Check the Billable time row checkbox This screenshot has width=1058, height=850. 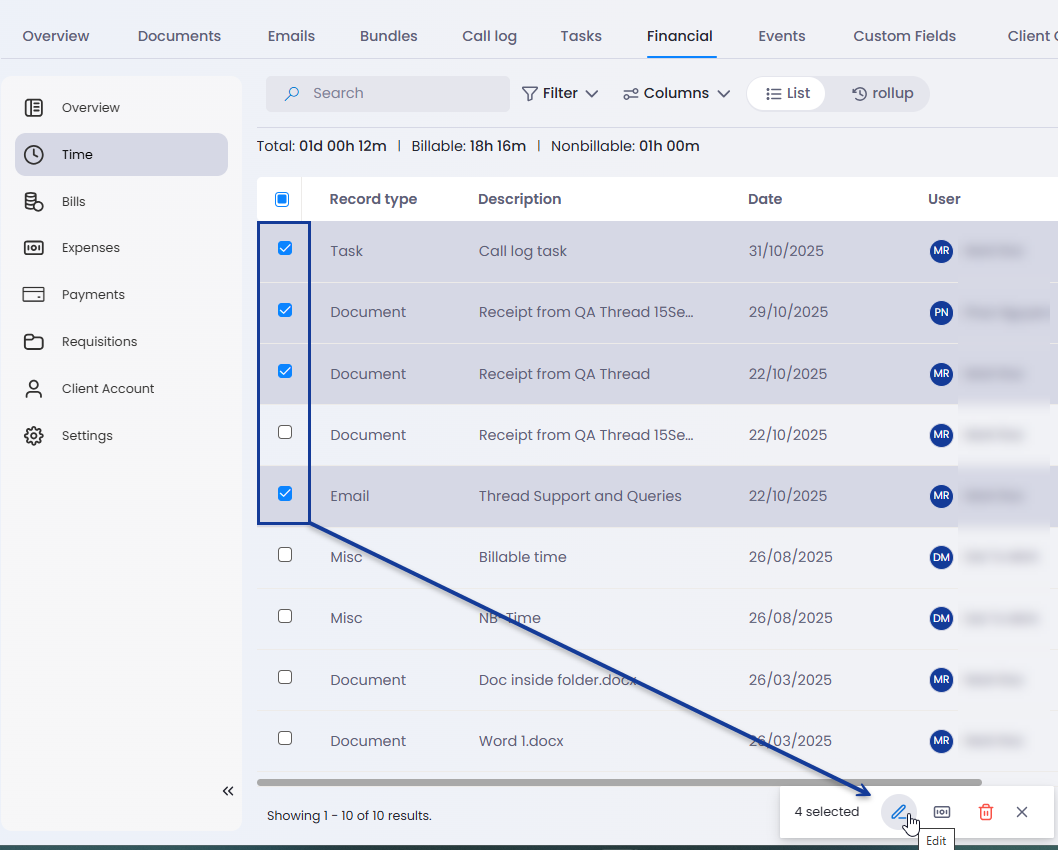[x=285, y=555]
